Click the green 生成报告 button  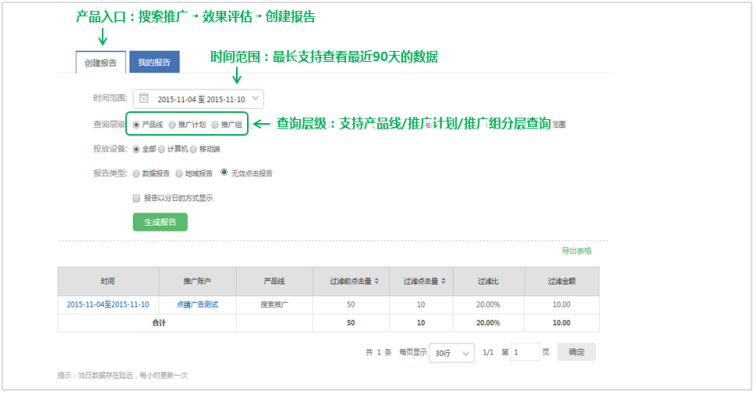tap(160, 222)
